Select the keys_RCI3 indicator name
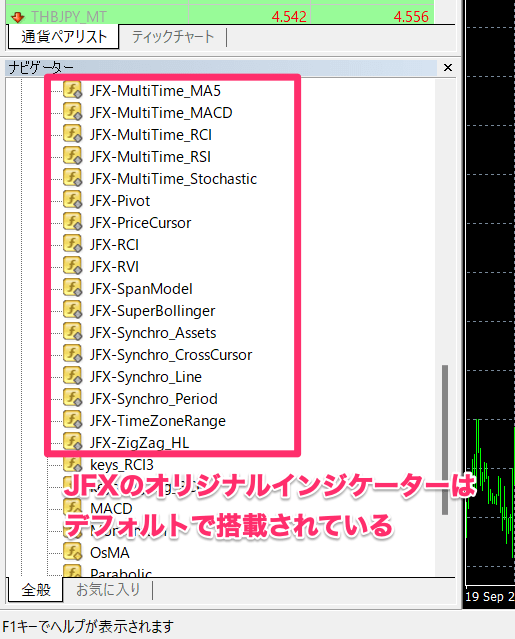 tap(122, 465)
